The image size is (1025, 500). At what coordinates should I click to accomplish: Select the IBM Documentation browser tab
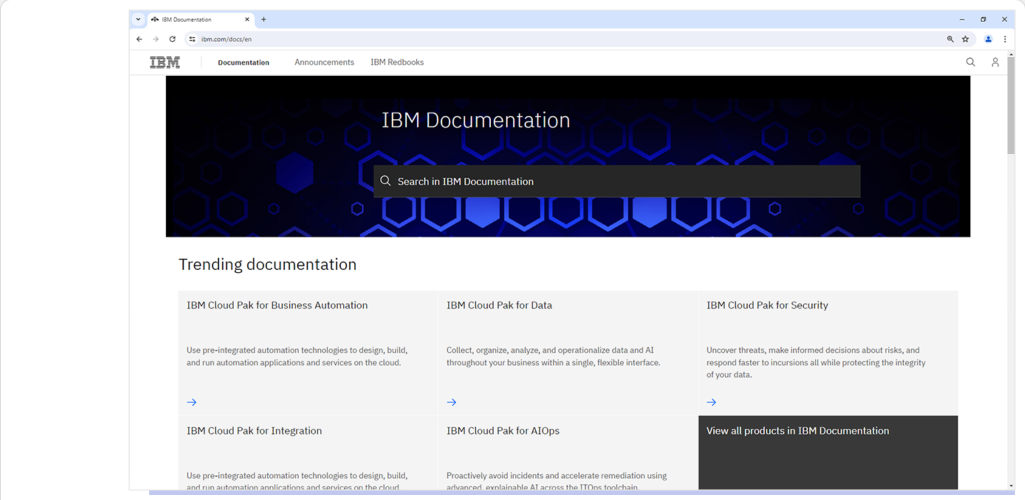(201, 20)
